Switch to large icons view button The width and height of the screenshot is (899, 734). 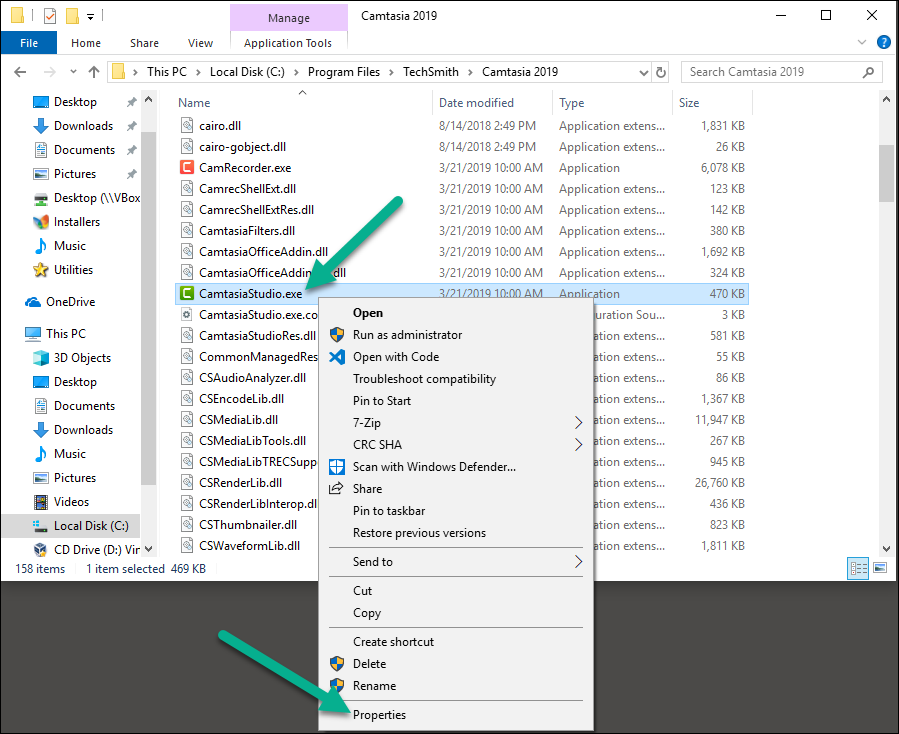(880, 568)
